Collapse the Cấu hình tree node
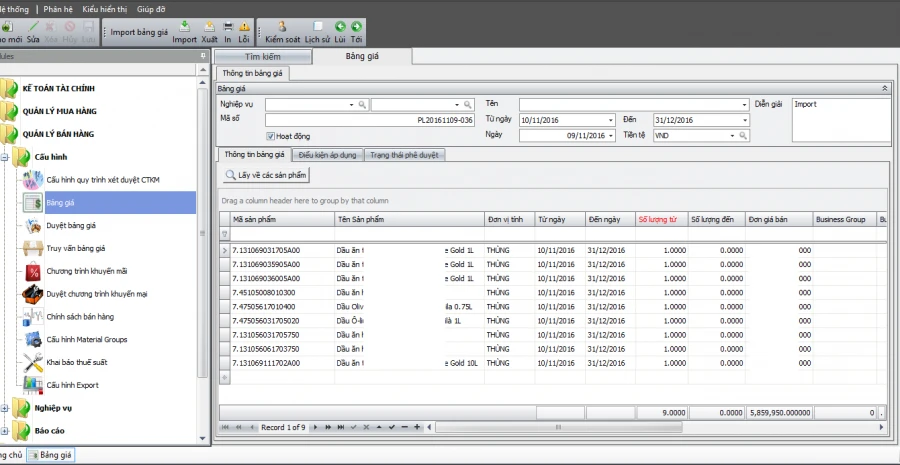The width and height of the screenshot is (900, 465). coord(5,157)
